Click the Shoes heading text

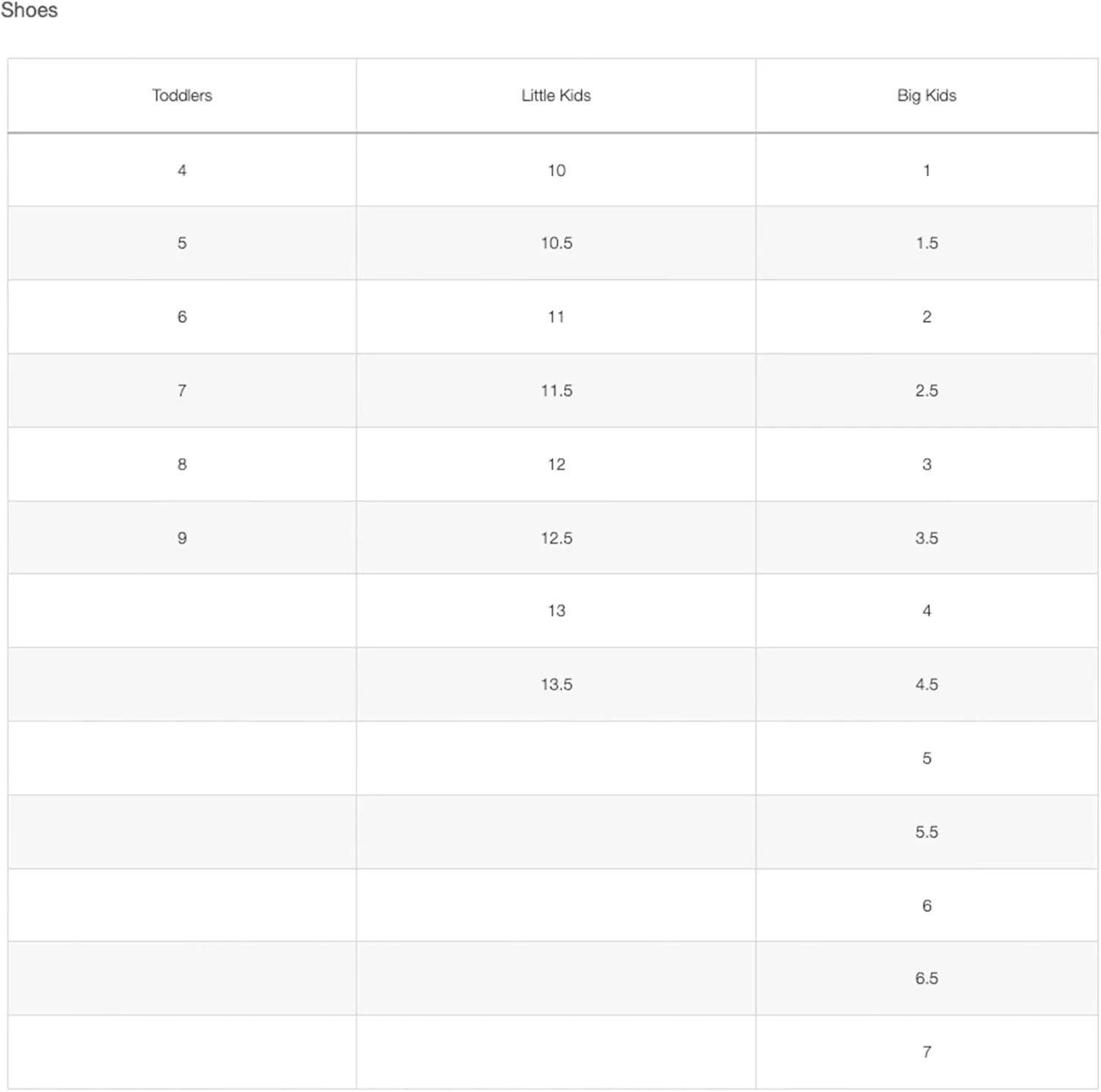[x=29, y=10]
